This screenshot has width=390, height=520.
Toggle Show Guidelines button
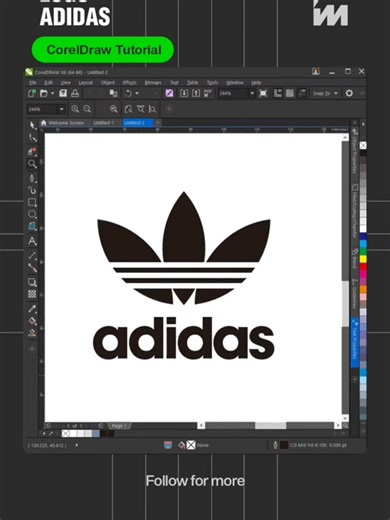pos(302,93)
